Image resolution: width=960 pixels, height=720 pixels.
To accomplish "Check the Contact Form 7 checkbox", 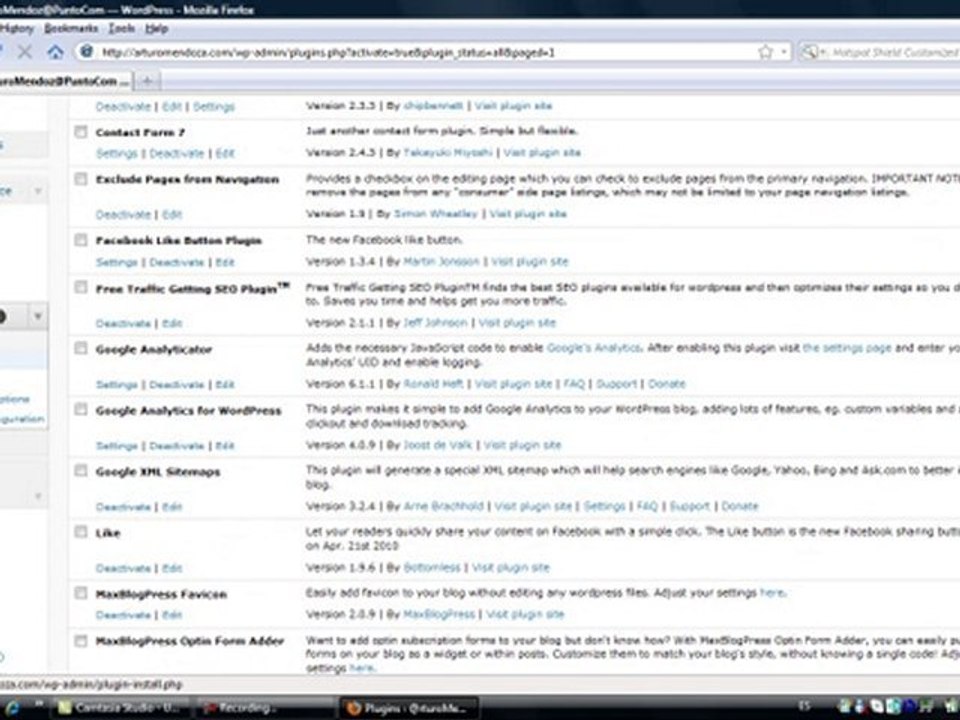I will click(x=81, y=132).
